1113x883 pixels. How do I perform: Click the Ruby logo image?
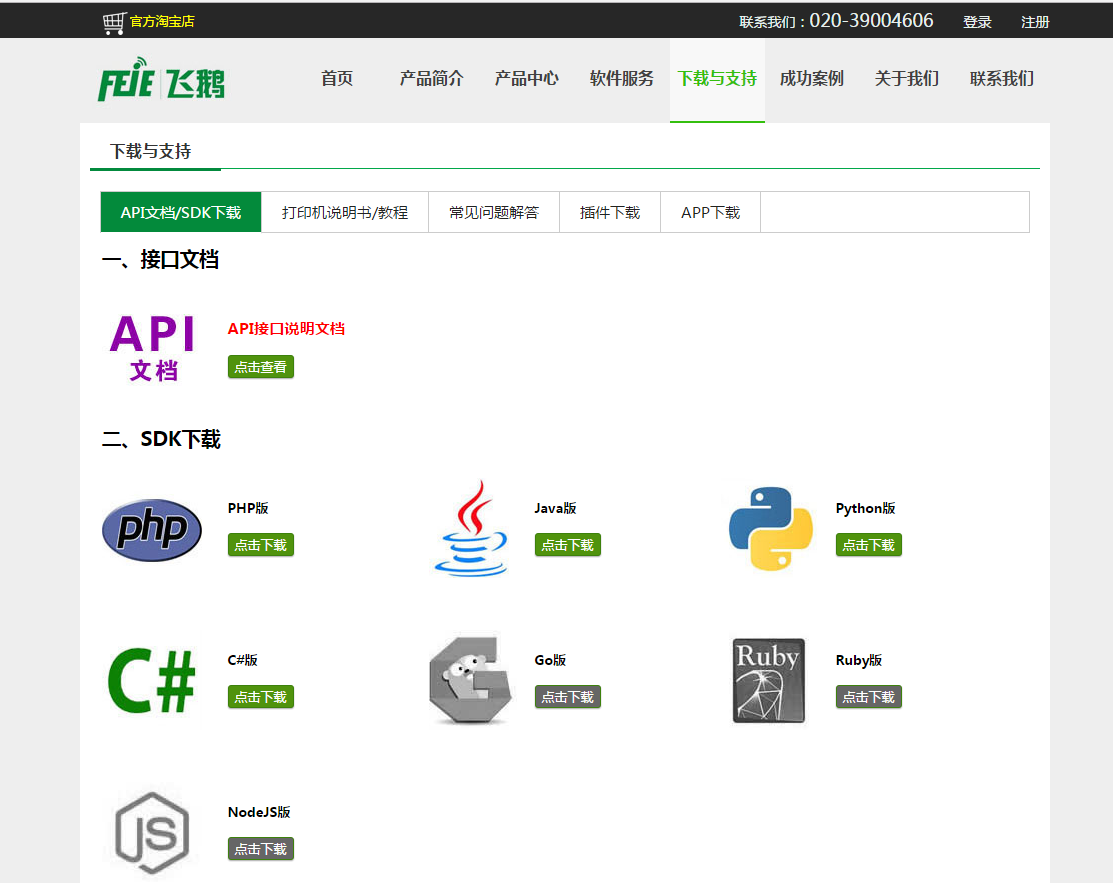769,680
